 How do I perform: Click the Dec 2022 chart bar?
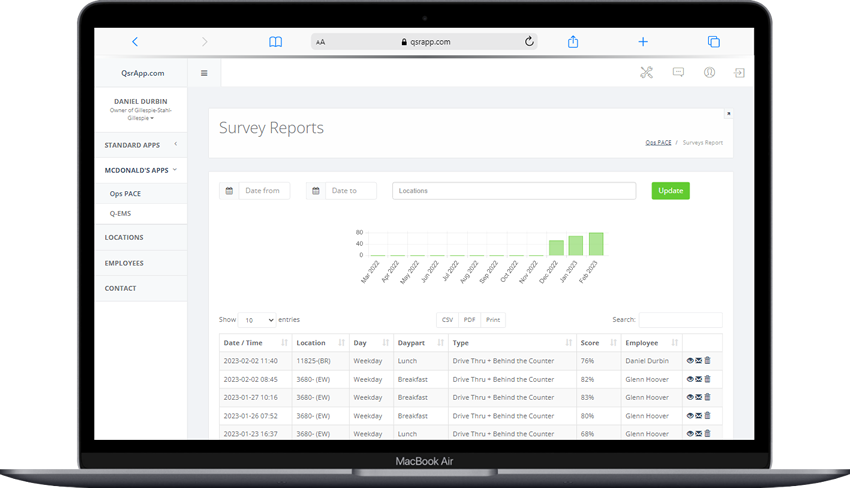556,248
